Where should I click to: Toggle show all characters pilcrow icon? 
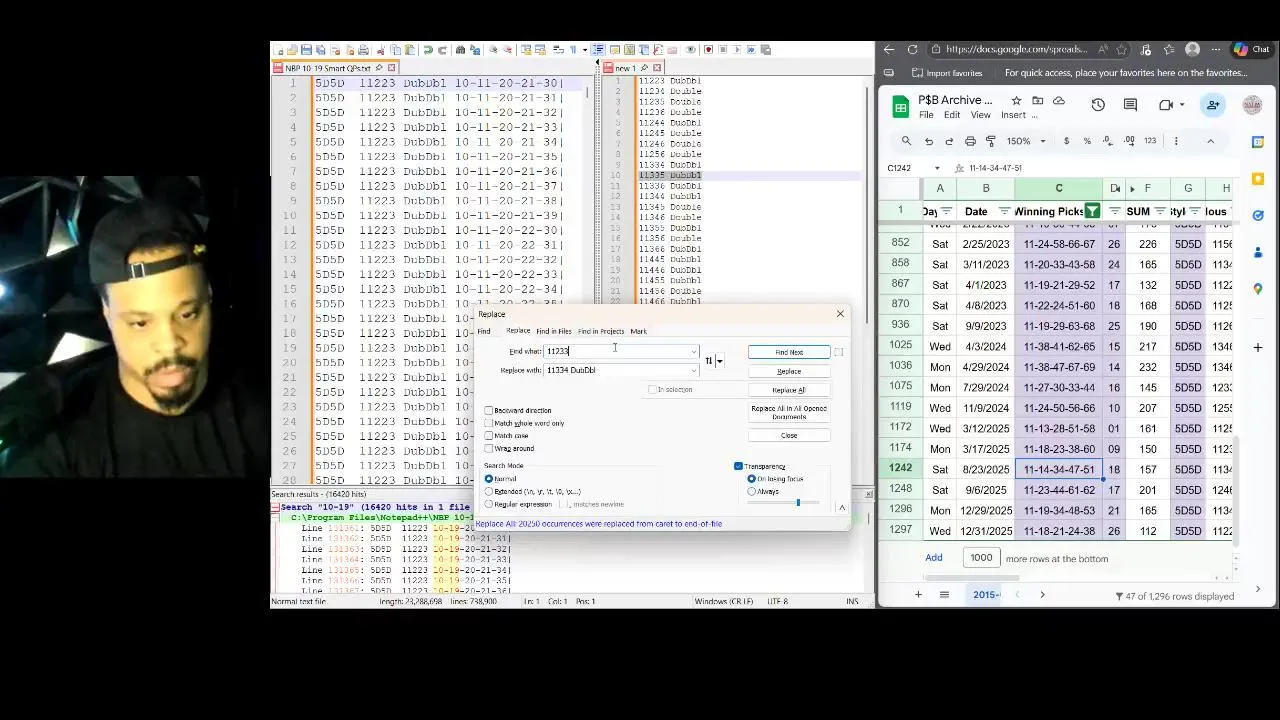click(573, 50)
